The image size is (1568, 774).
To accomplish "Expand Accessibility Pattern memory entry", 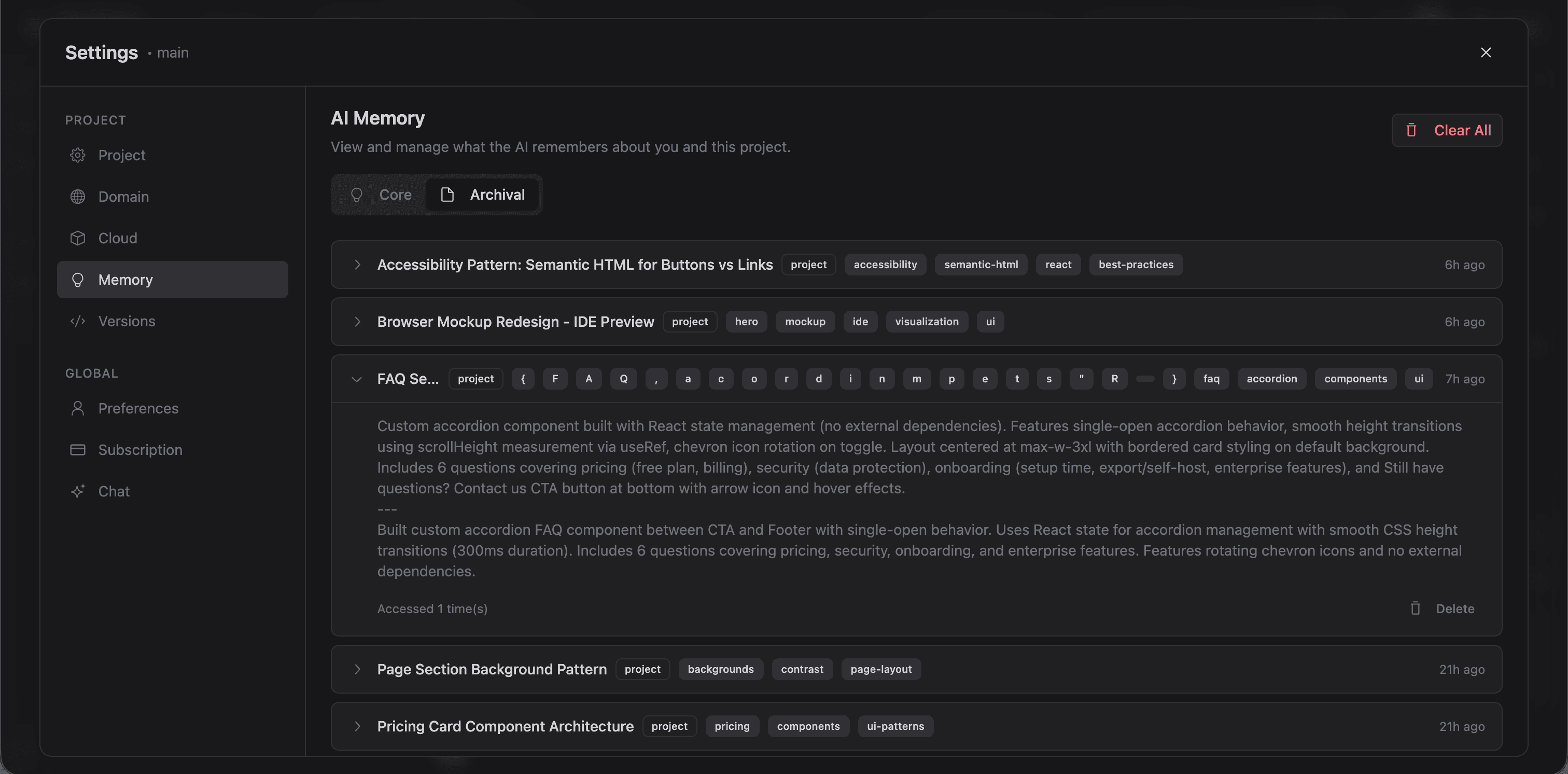I will pos(357,264).
